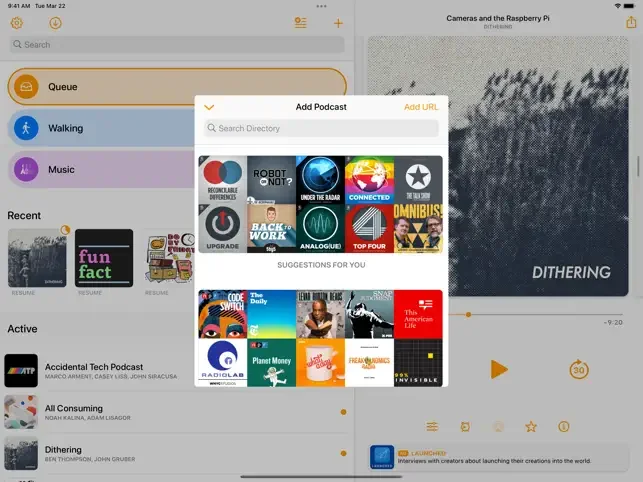Select the Walking playlist

101,128
